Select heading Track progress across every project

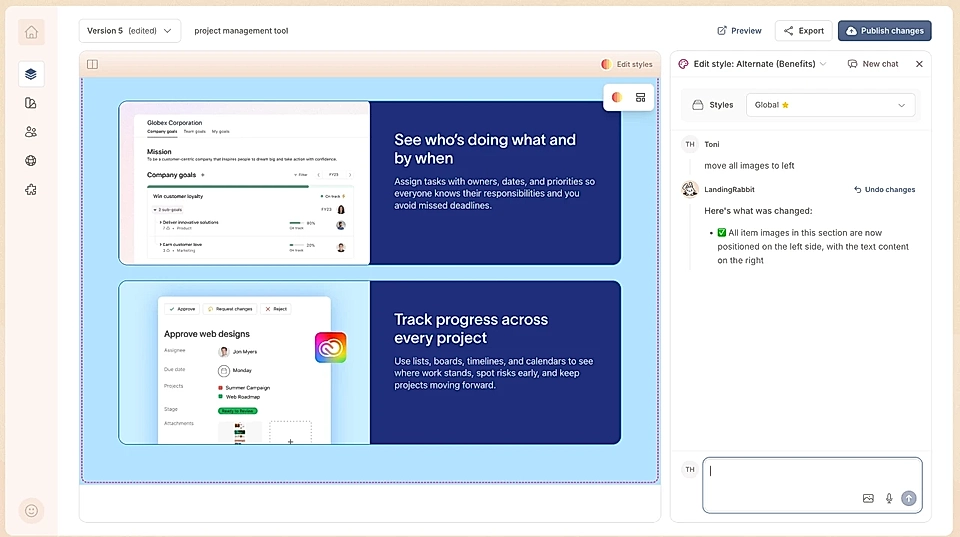click(x=471, y=328)
